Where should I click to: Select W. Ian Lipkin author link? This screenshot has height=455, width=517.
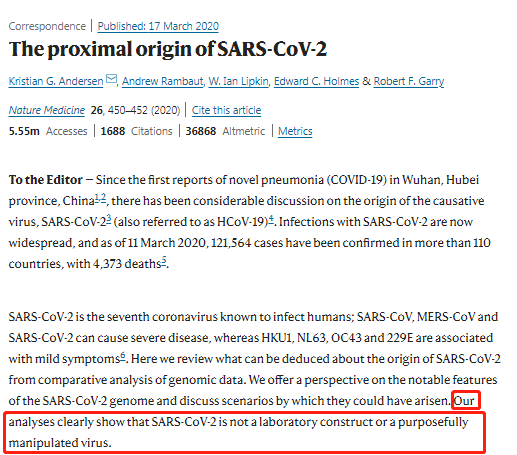[x=238, y=81]
